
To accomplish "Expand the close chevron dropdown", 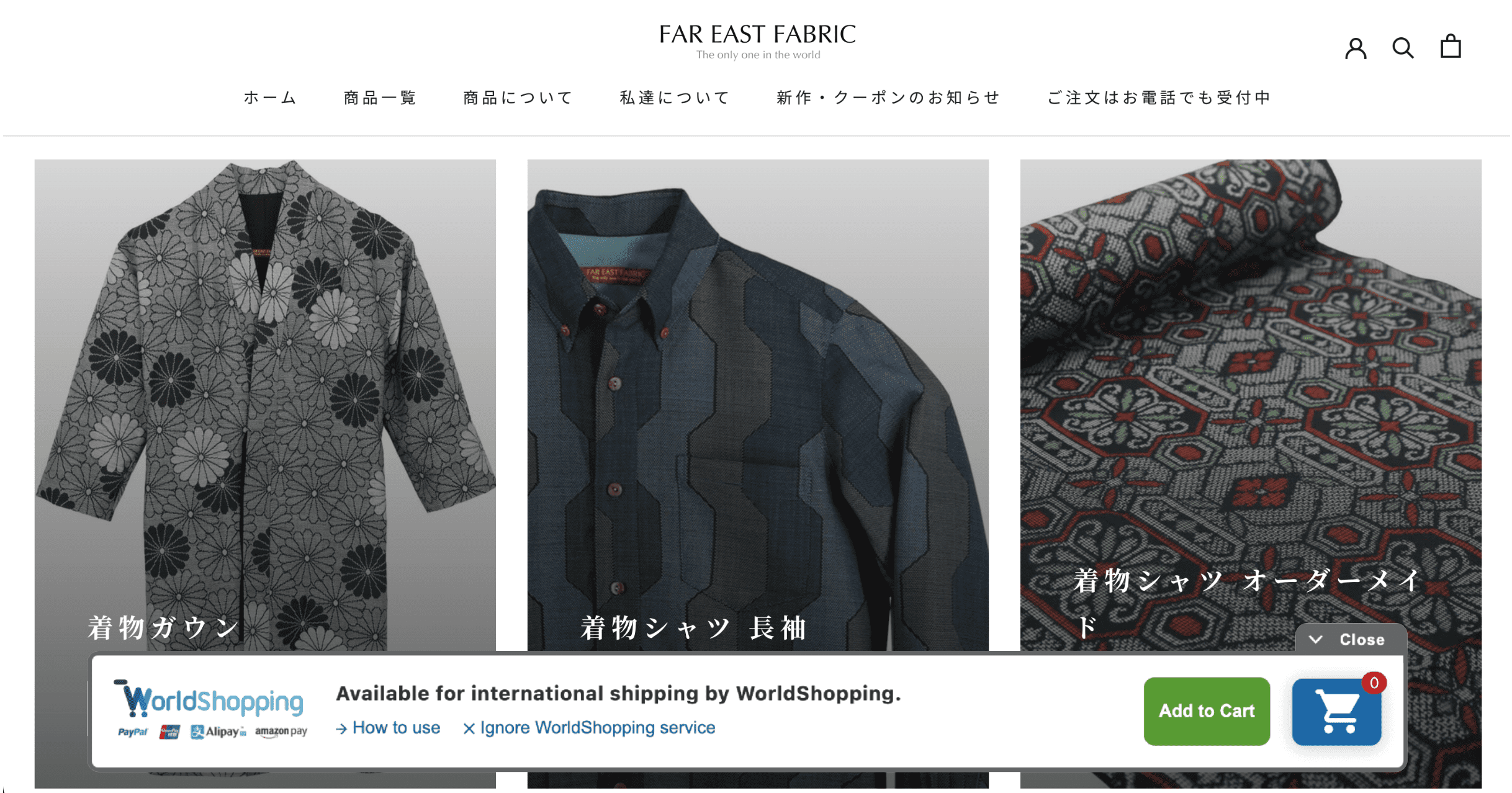I will (x=1348, y=639).
